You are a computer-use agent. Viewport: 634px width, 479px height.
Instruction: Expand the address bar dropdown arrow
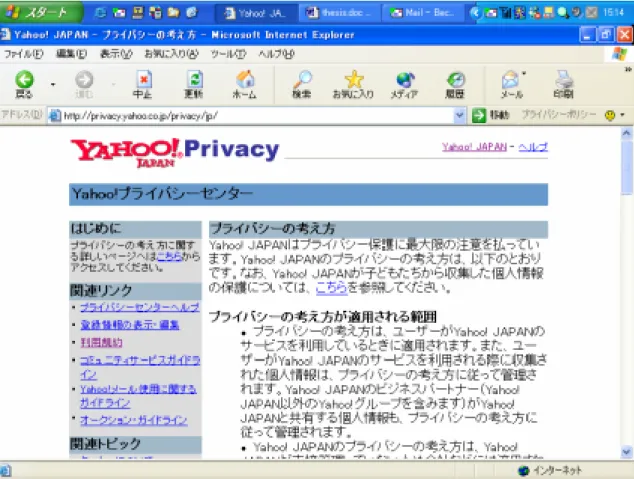(x=459, y=116)
